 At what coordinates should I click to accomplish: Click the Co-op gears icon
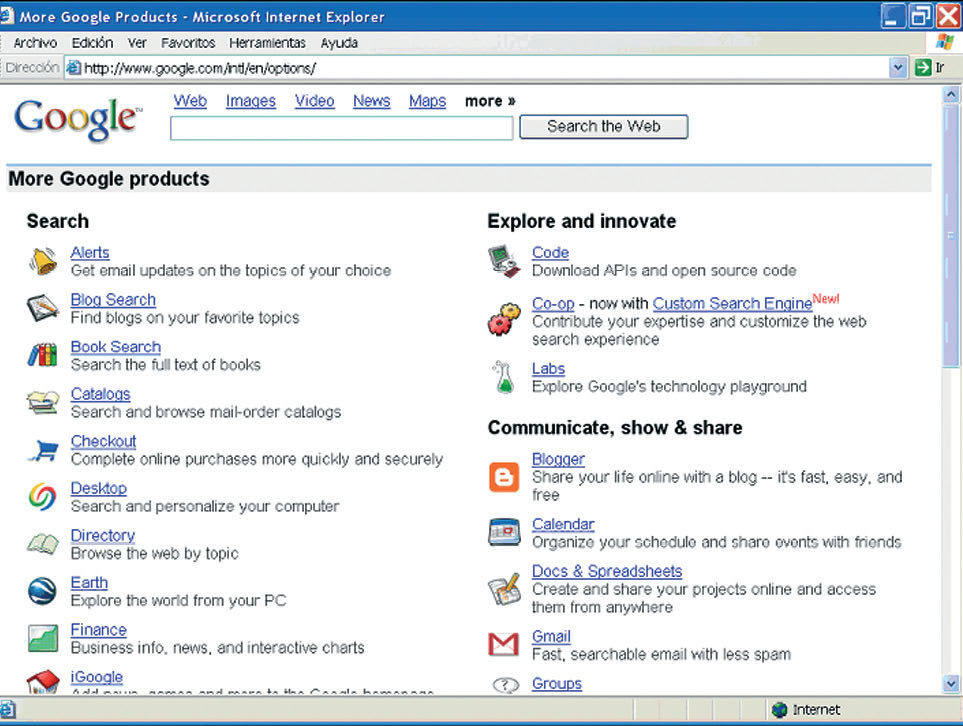pos(504,320)
